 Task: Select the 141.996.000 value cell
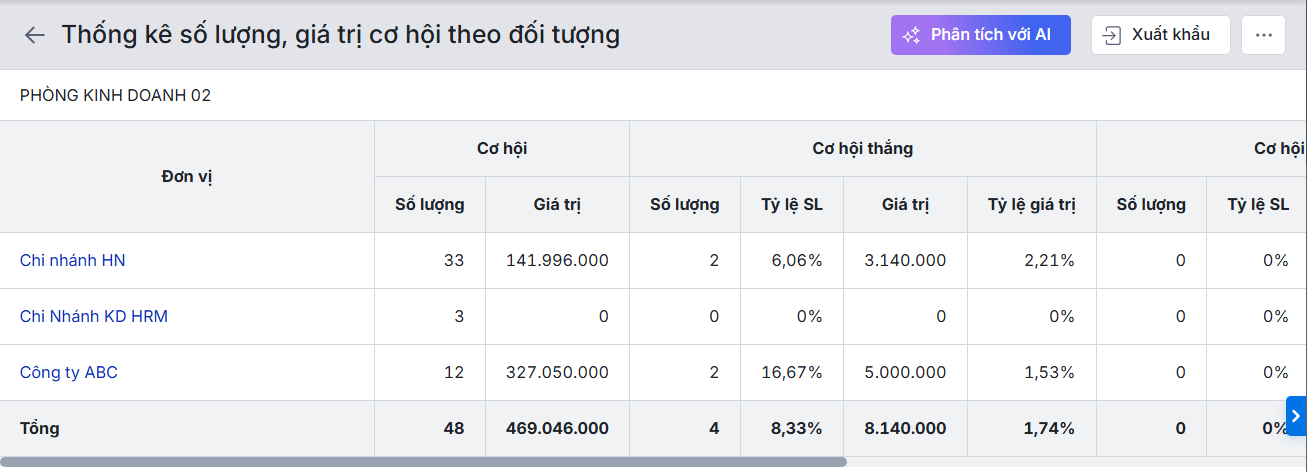click(x=557, y=260)
